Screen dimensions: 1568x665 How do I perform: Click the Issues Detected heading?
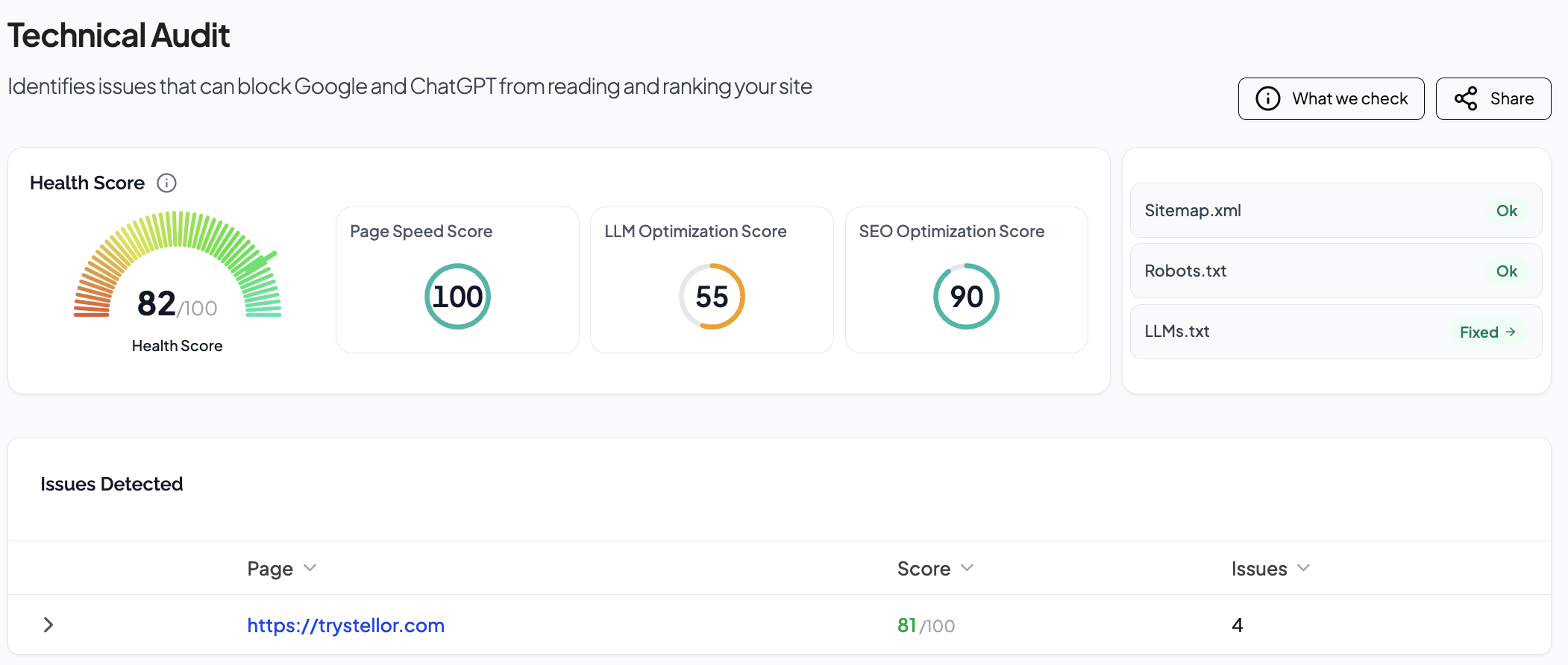[111, 484]
